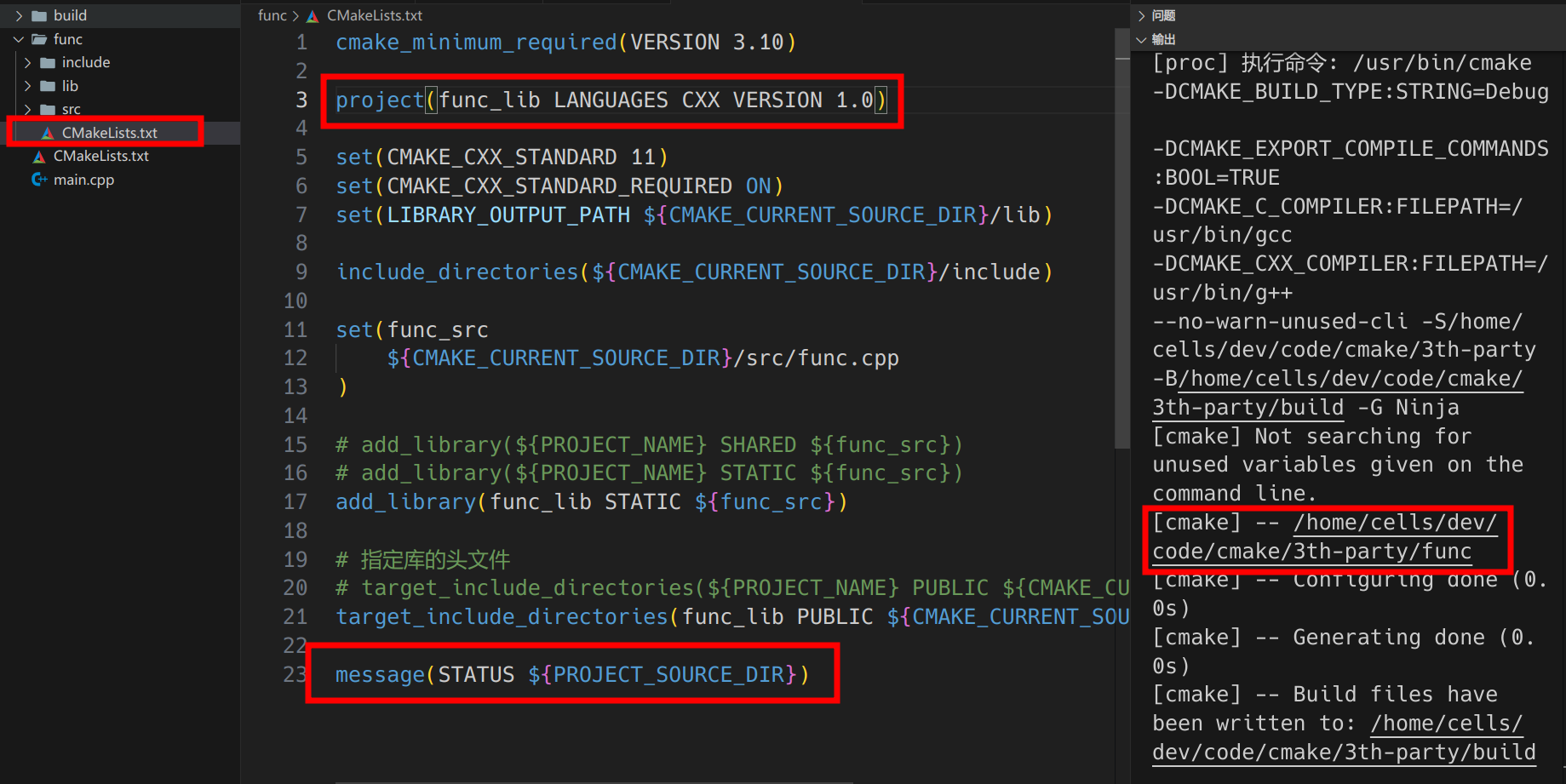Open the 3th-party/func path link in output
This screenshot has width=1566, height=784.
(x=1311, y=552)
